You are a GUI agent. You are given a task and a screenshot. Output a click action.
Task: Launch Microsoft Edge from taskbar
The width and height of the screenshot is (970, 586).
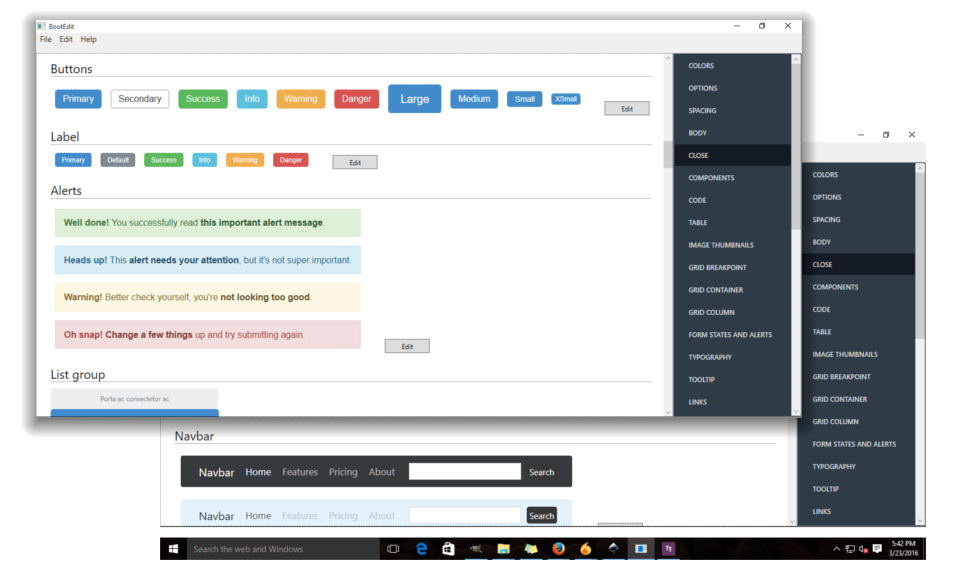421,549
